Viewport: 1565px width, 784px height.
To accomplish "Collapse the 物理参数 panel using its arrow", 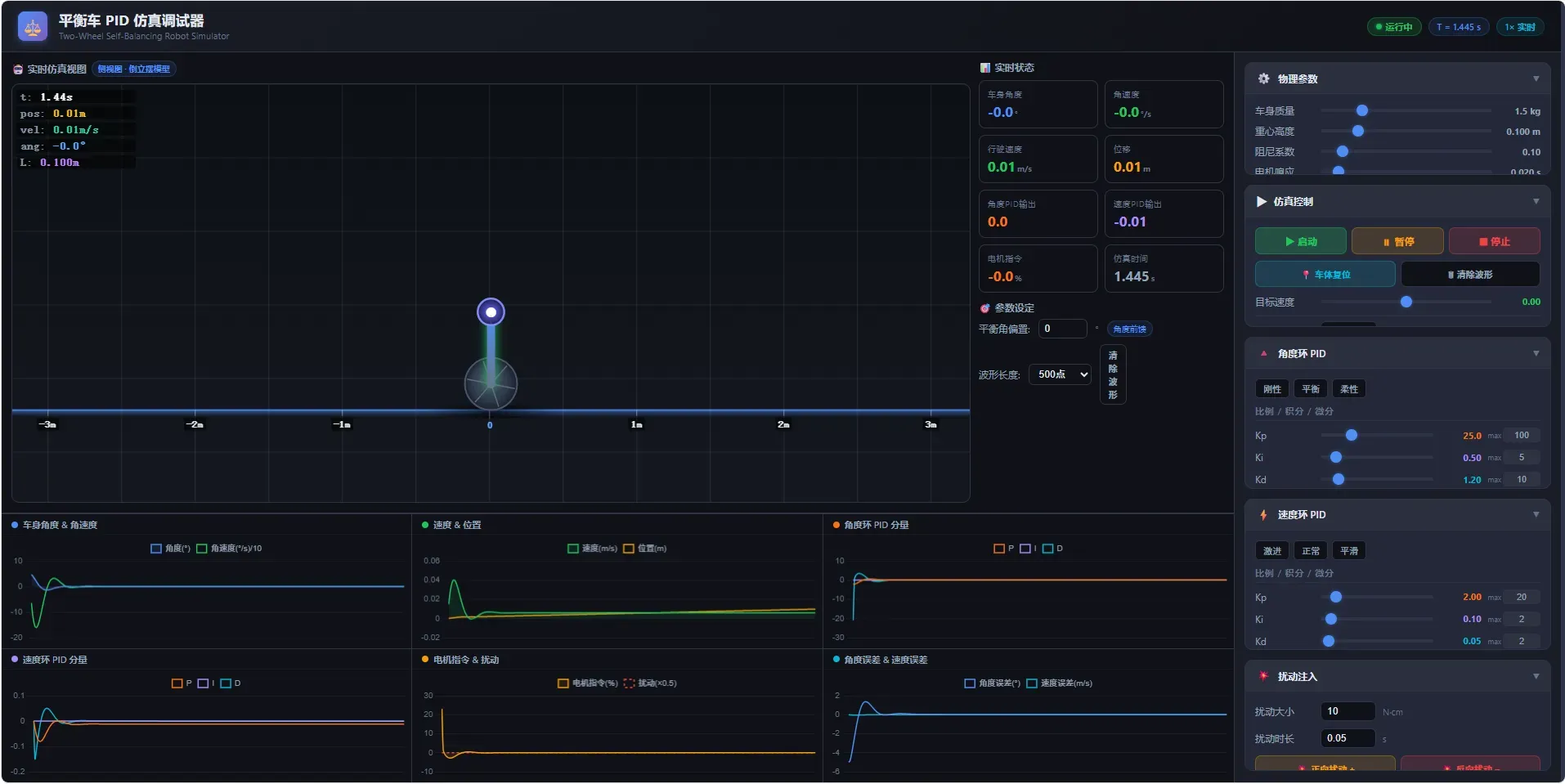I will point(1536,78).
